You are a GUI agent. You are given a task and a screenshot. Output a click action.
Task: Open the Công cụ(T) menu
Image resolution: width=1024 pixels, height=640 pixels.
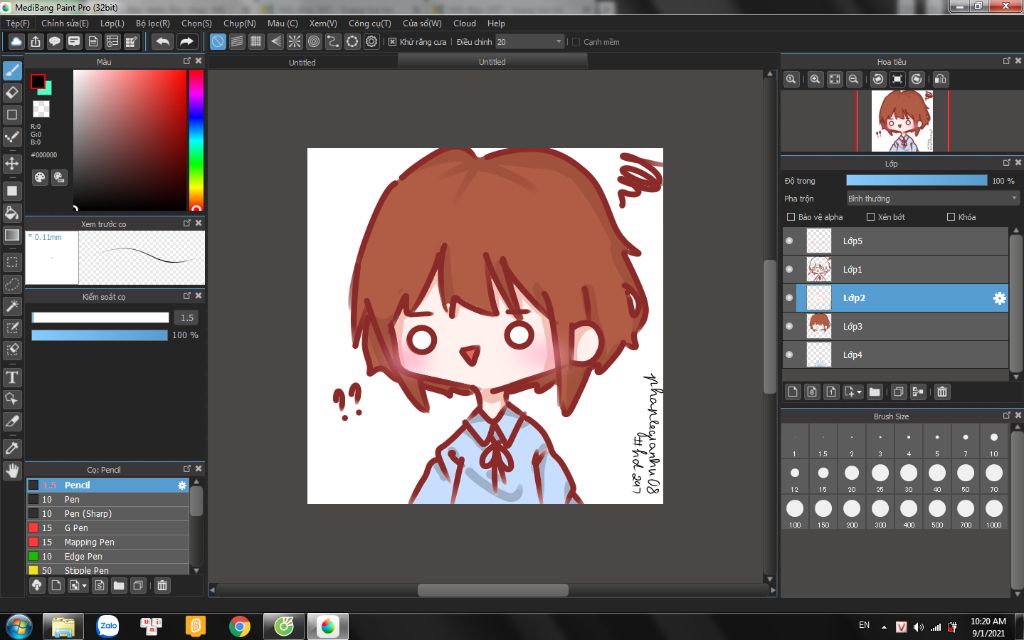(x=370, y=24)
